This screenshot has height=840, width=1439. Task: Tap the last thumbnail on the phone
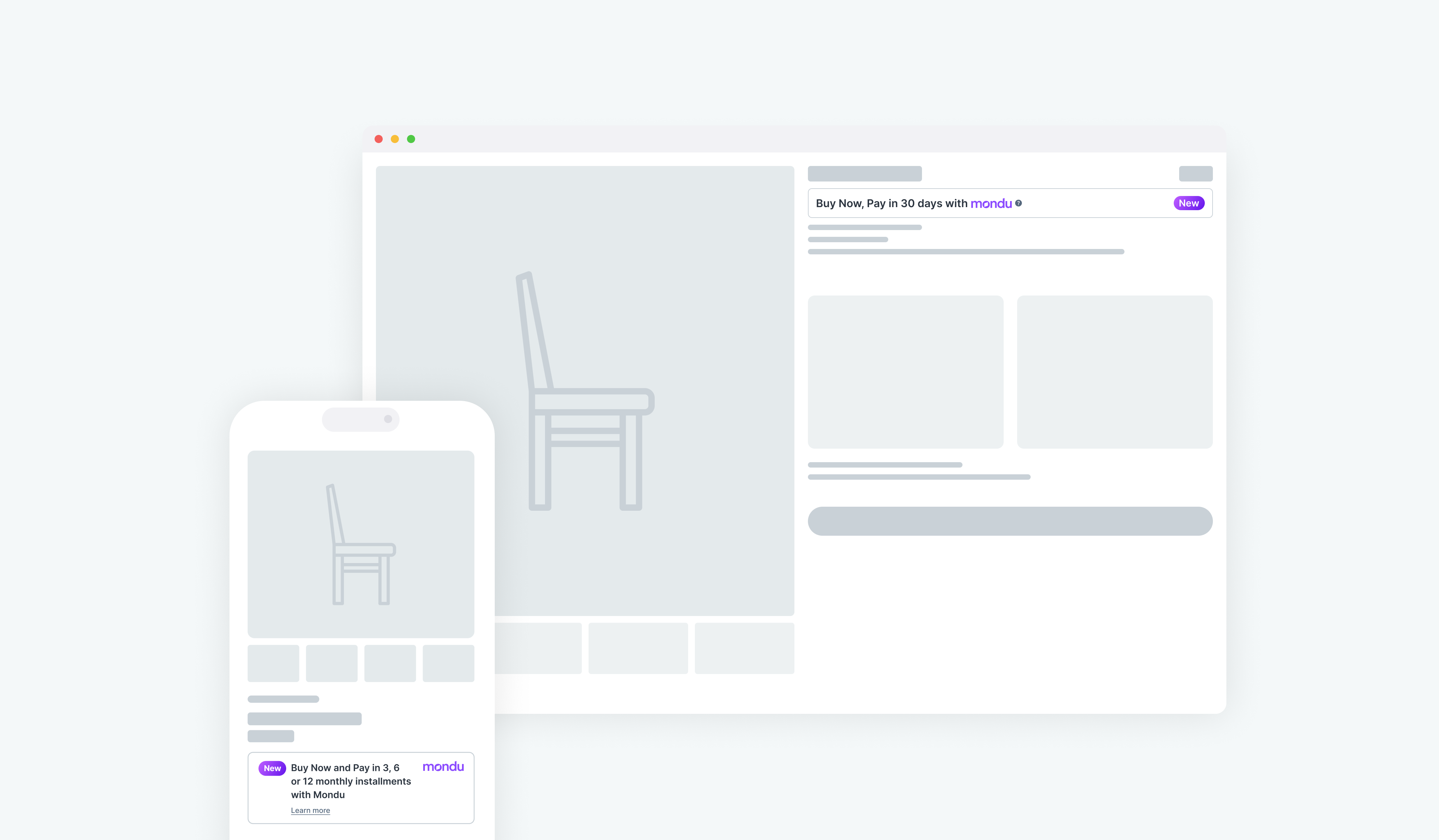coord(448,663)
